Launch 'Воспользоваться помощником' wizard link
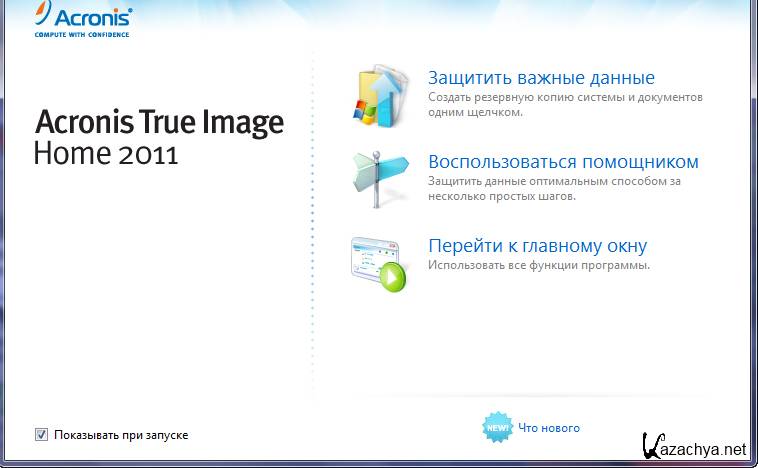Screen dimensions: 758x468 point(563,162)
